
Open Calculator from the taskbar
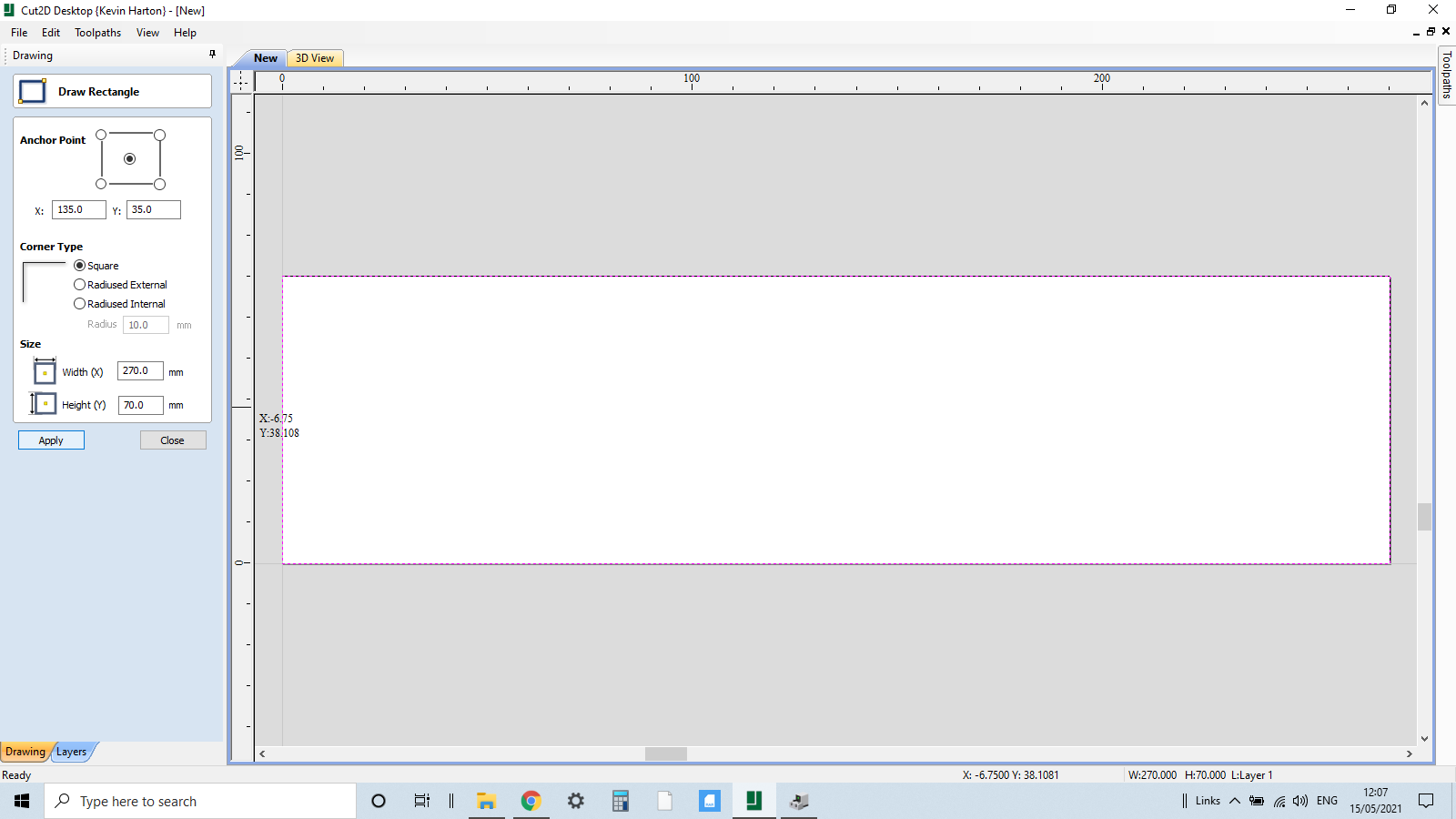pos(621,801)
